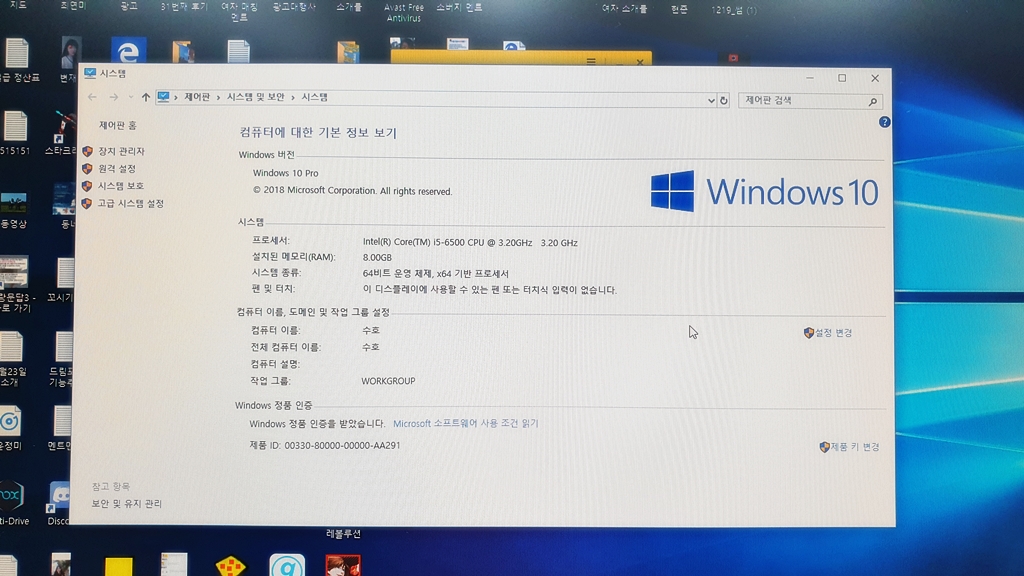The width and height of the screenshot is (1024, 576).
Task: Refresh the System page
Action: [x=724, y=101]
